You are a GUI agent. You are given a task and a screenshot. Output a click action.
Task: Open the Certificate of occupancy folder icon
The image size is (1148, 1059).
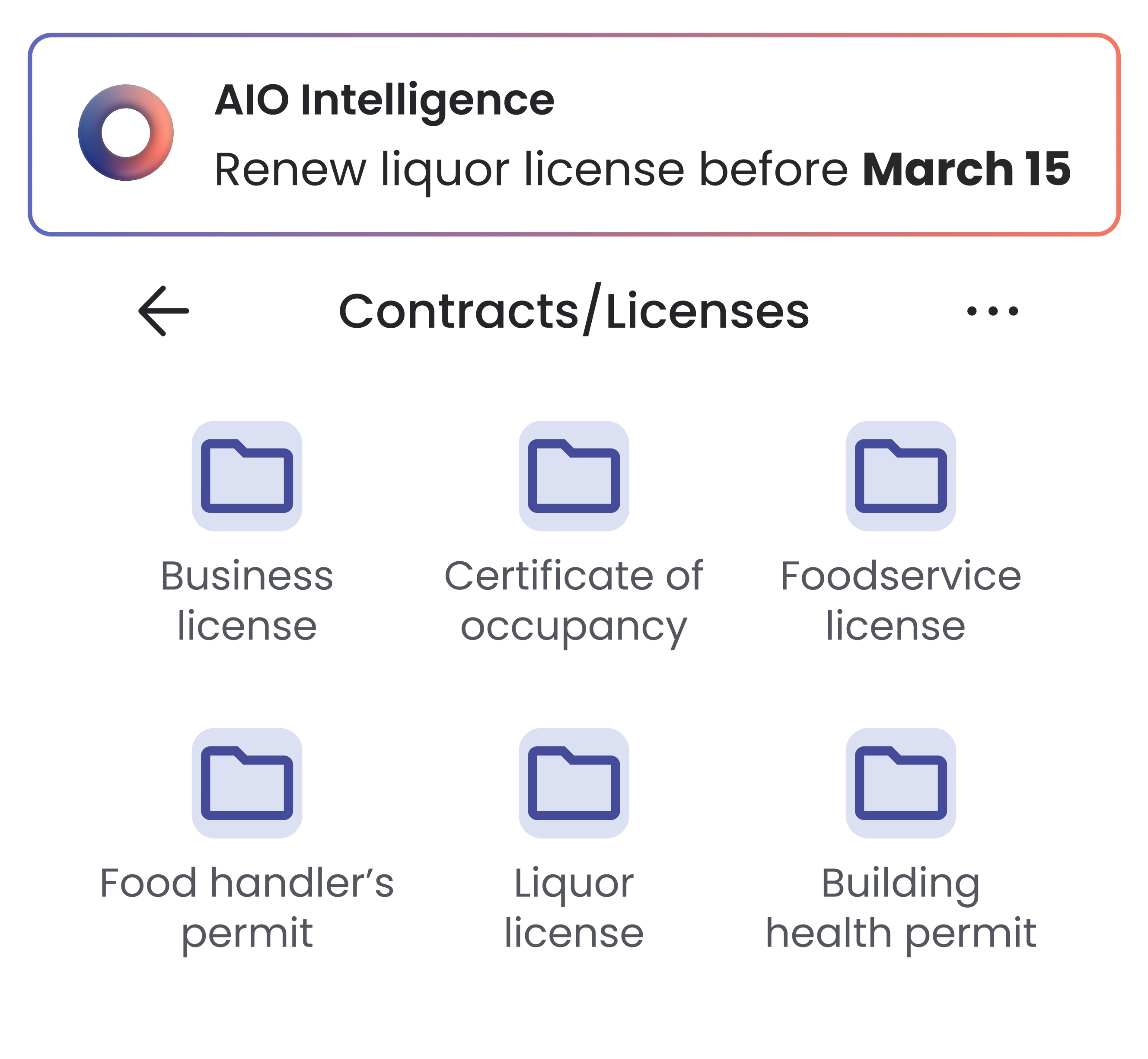(574, 476)
